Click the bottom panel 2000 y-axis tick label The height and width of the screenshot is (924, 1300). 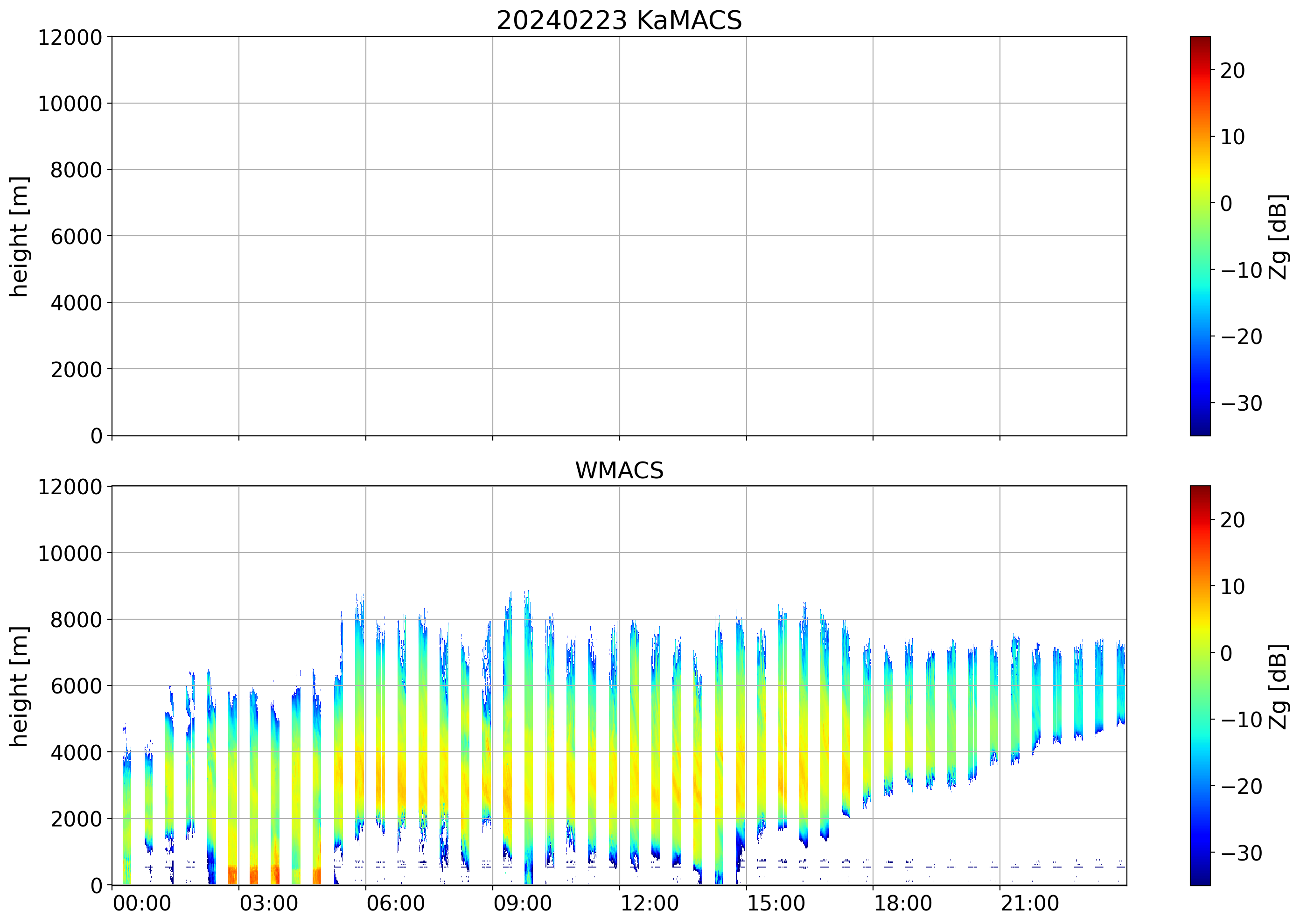click(x=76, y=819)
